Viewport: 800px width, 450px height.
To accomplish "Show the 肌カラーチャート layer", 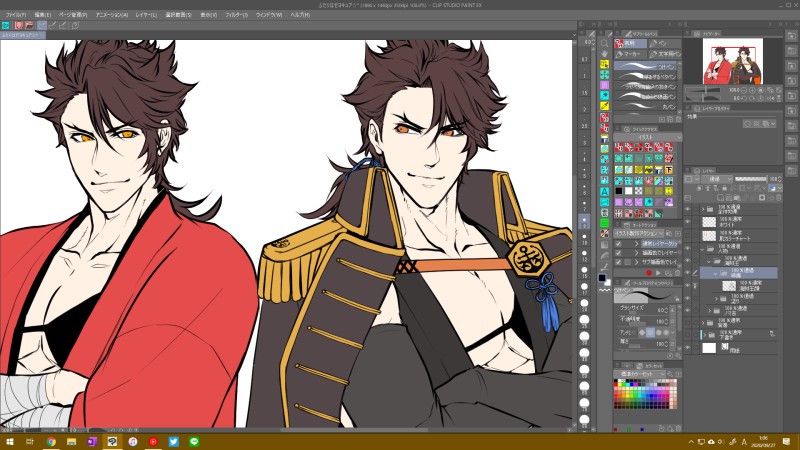I will [x=688, y=235].
